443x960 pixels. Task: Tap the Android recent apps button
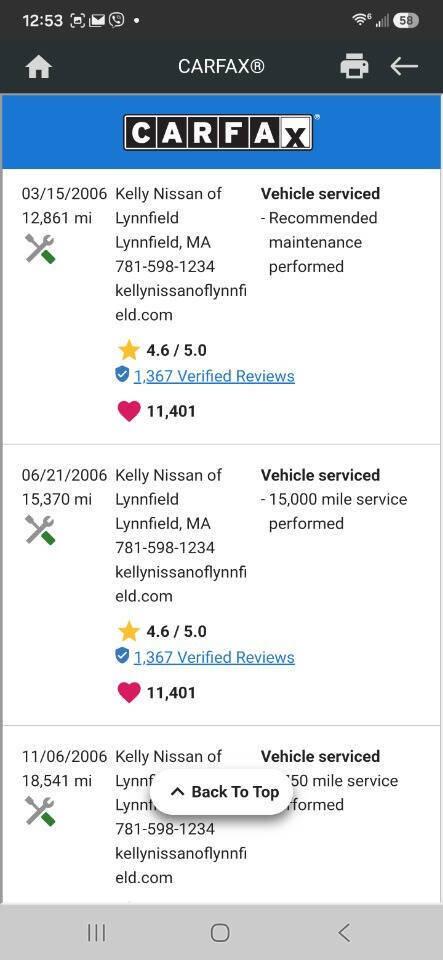(x=97, y=933)
